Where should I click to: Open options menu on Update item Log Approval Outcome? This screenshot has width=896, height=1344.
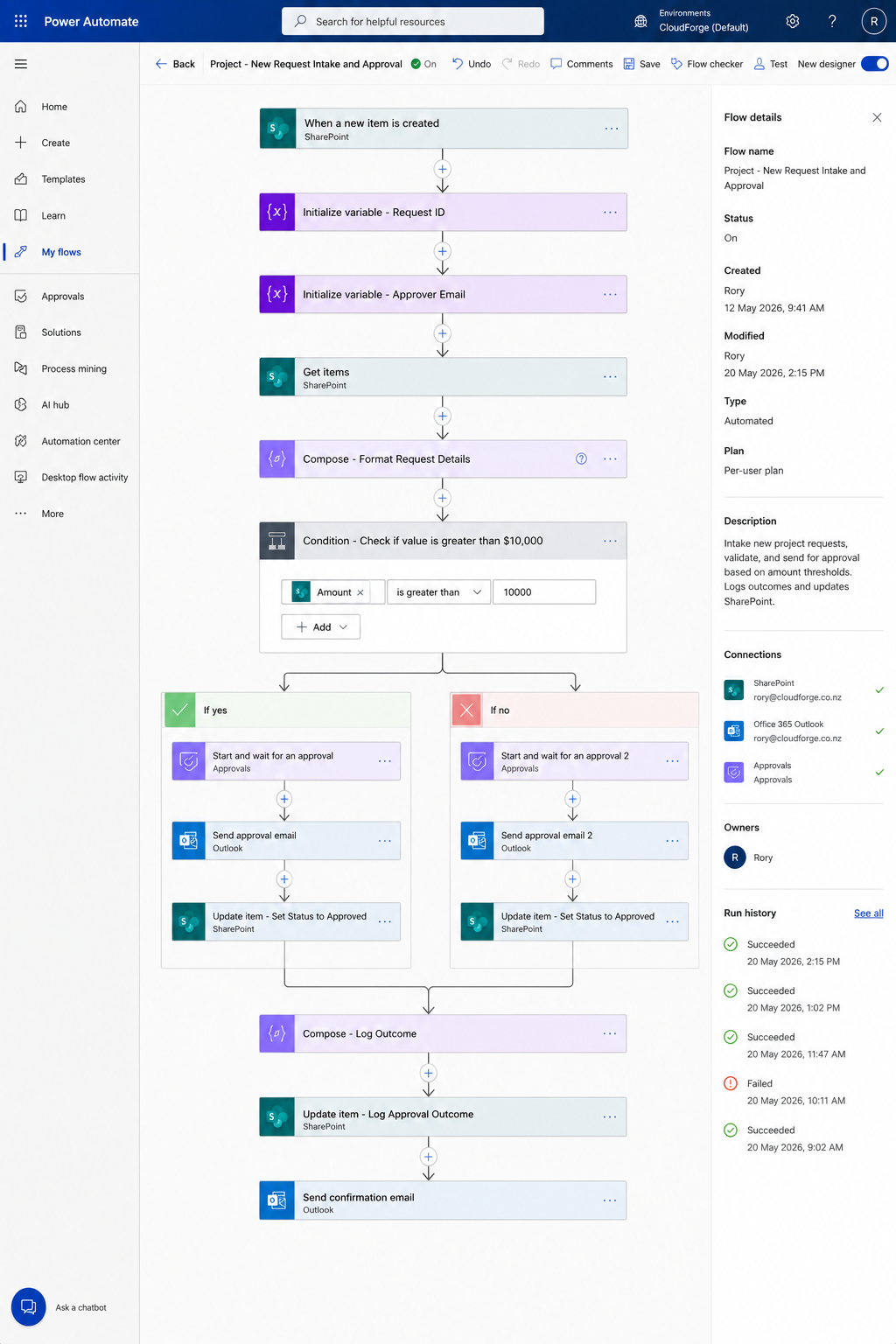tap(610, 1116)
